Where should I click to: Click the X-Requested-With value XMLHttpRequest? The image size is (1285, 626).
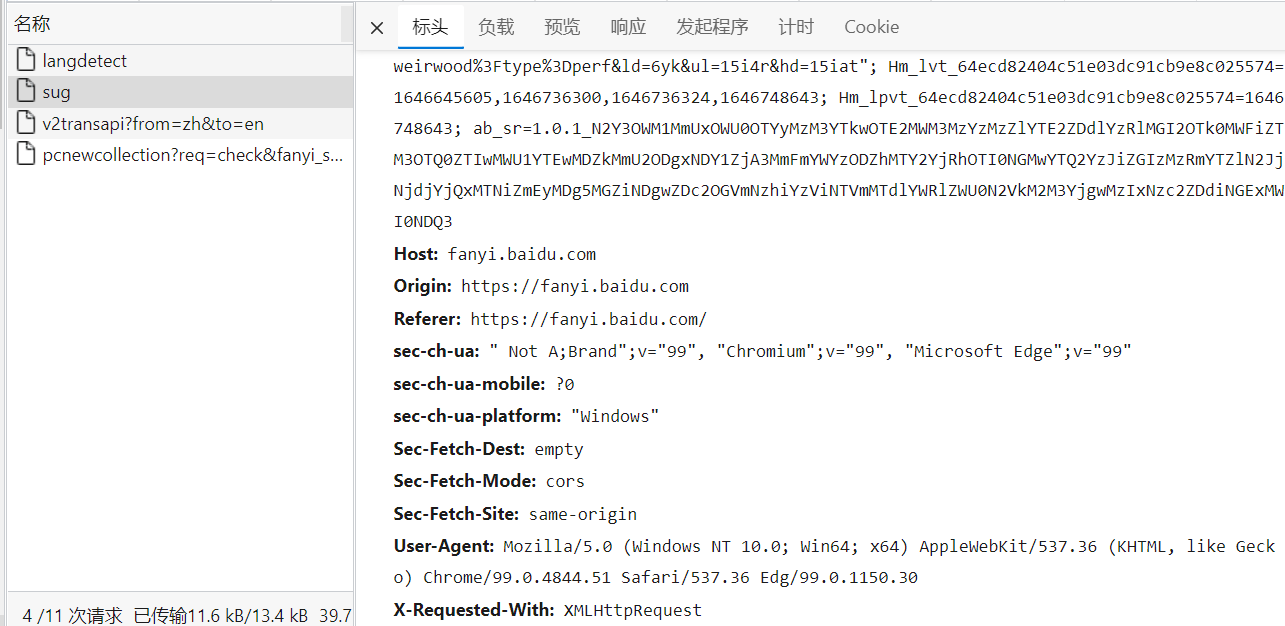coord(633,610)
